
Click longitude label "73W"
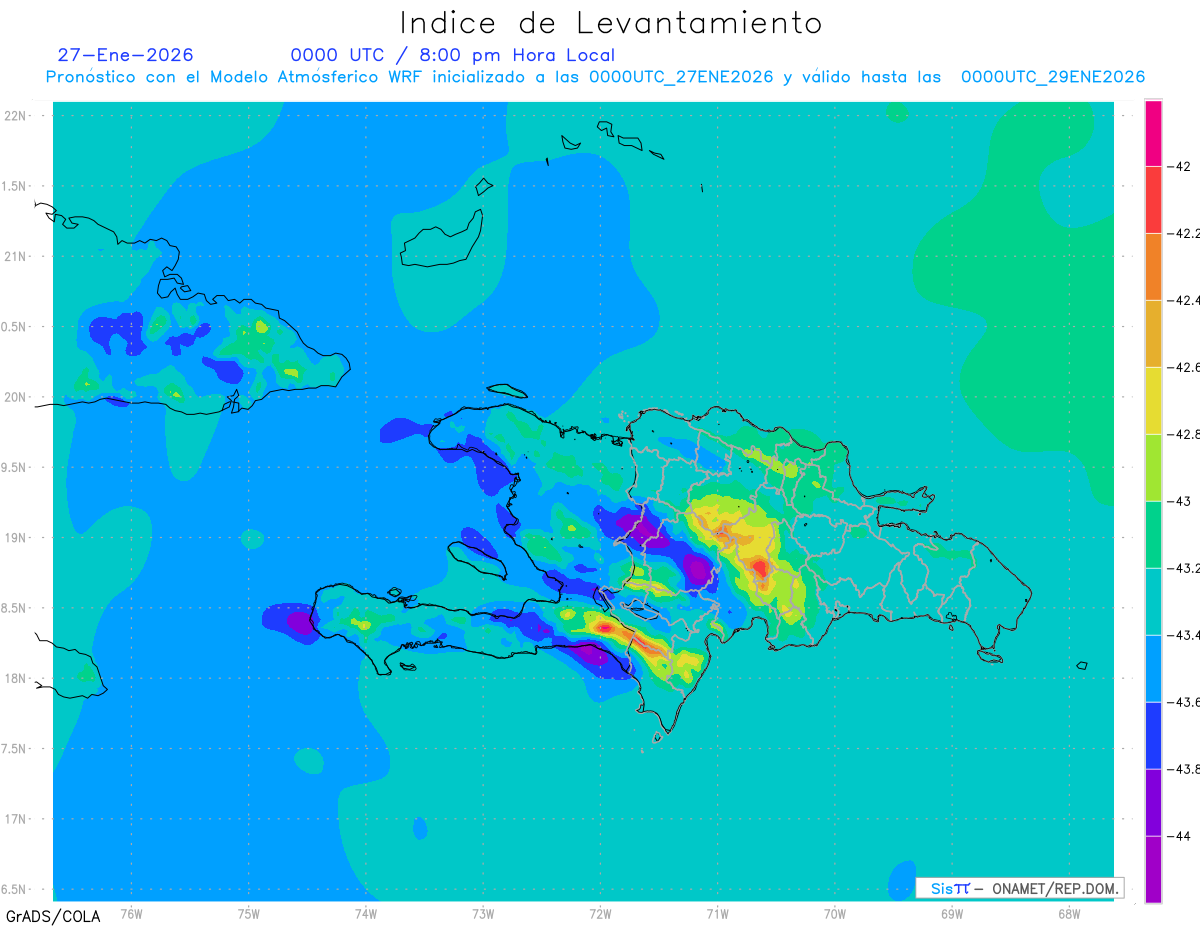click(x=483, y=913)
